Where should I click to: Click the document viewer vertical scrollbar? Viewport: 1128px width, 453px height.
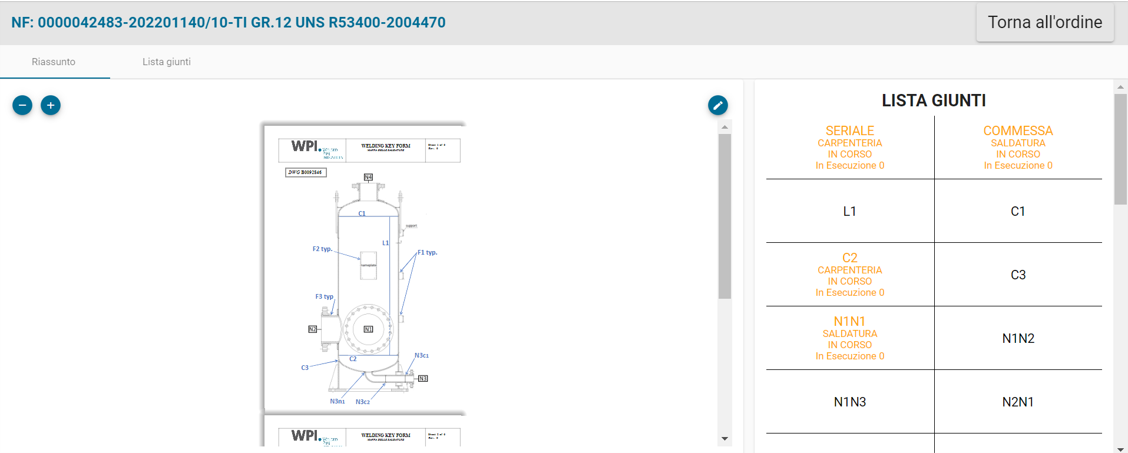tap(725, 283)
